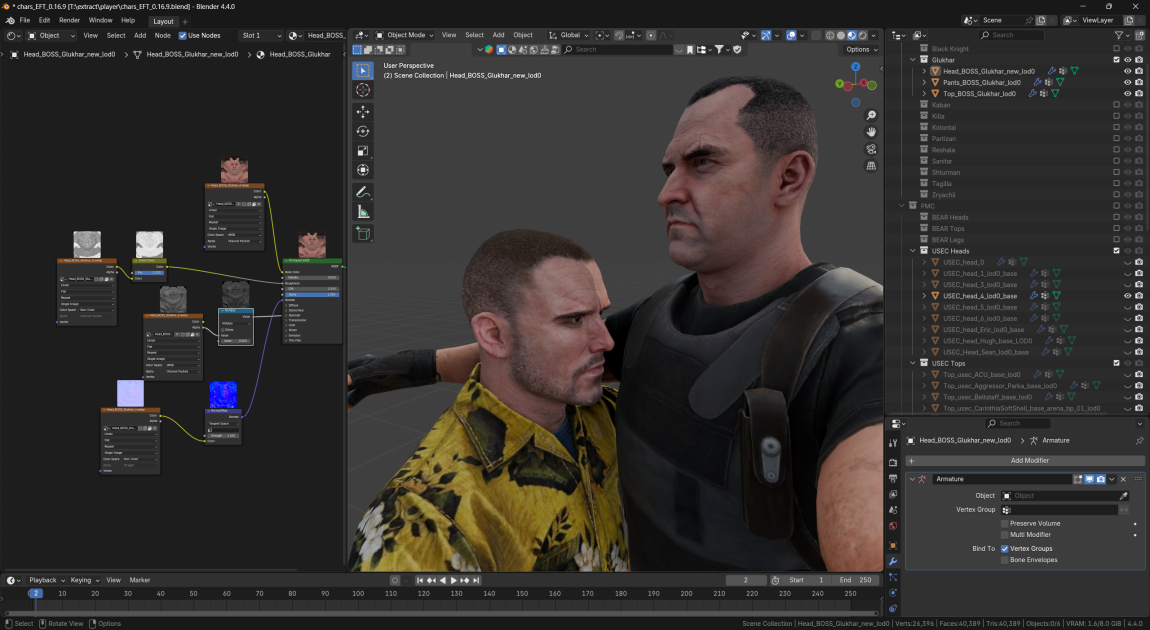
Task: Select the Measure tool
Action: pos(362,212)
